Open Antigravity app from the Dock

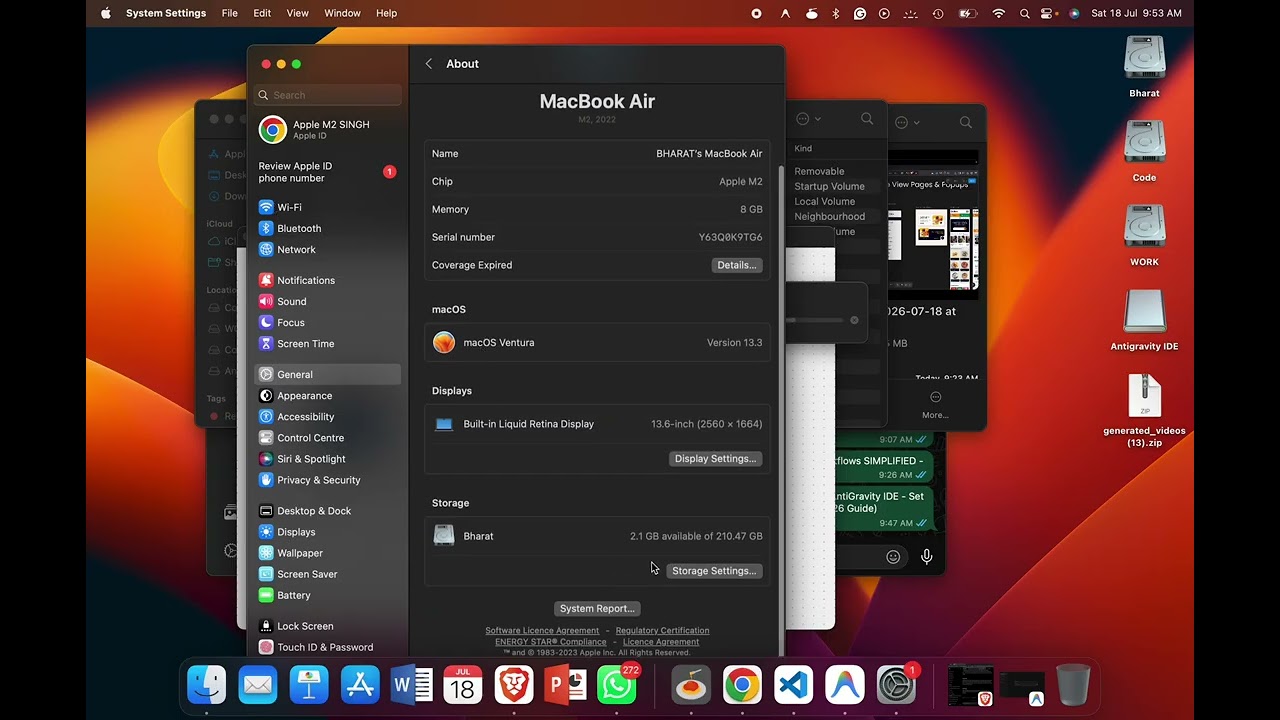click(x=844, y=685)
